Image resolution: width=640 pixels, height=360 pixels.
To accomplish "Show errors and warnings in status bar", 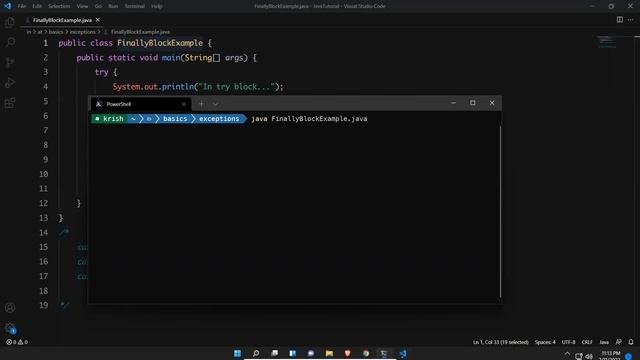I will click(x=17, y=342).
